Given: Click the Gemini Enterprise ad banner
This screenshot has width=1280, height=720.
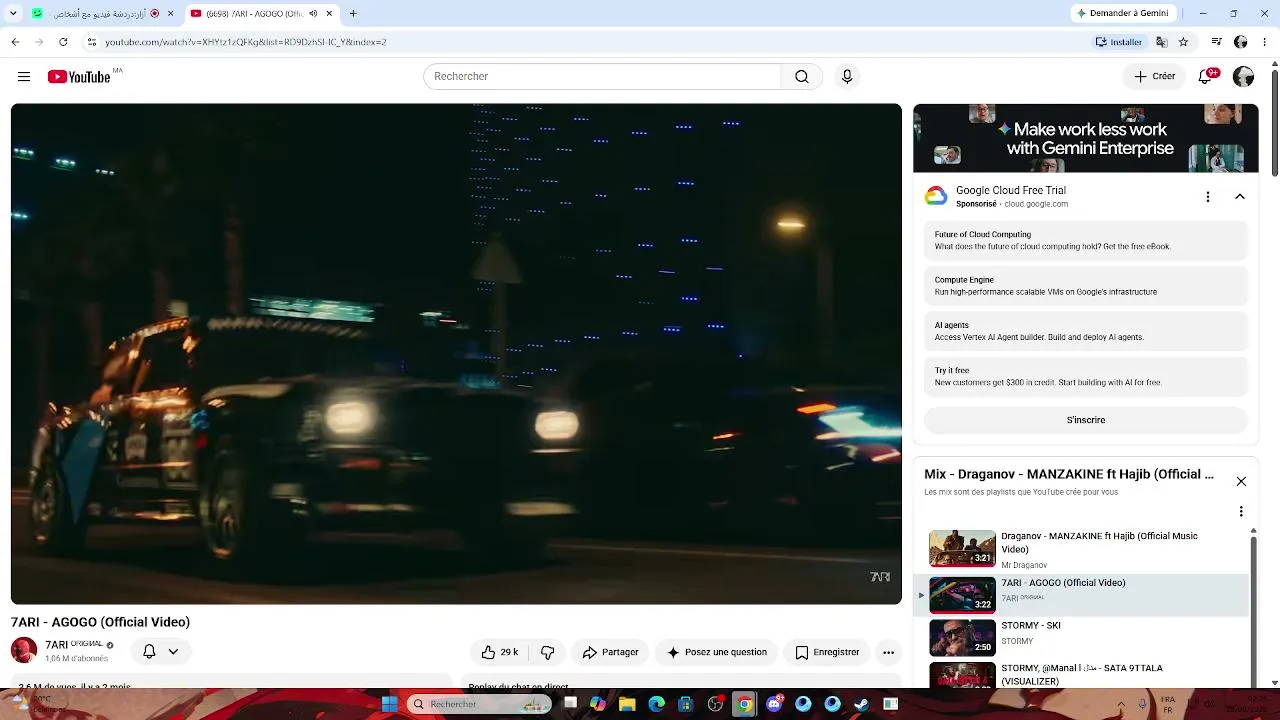Looking at the screenshot, I should (x=1086, y=139).
